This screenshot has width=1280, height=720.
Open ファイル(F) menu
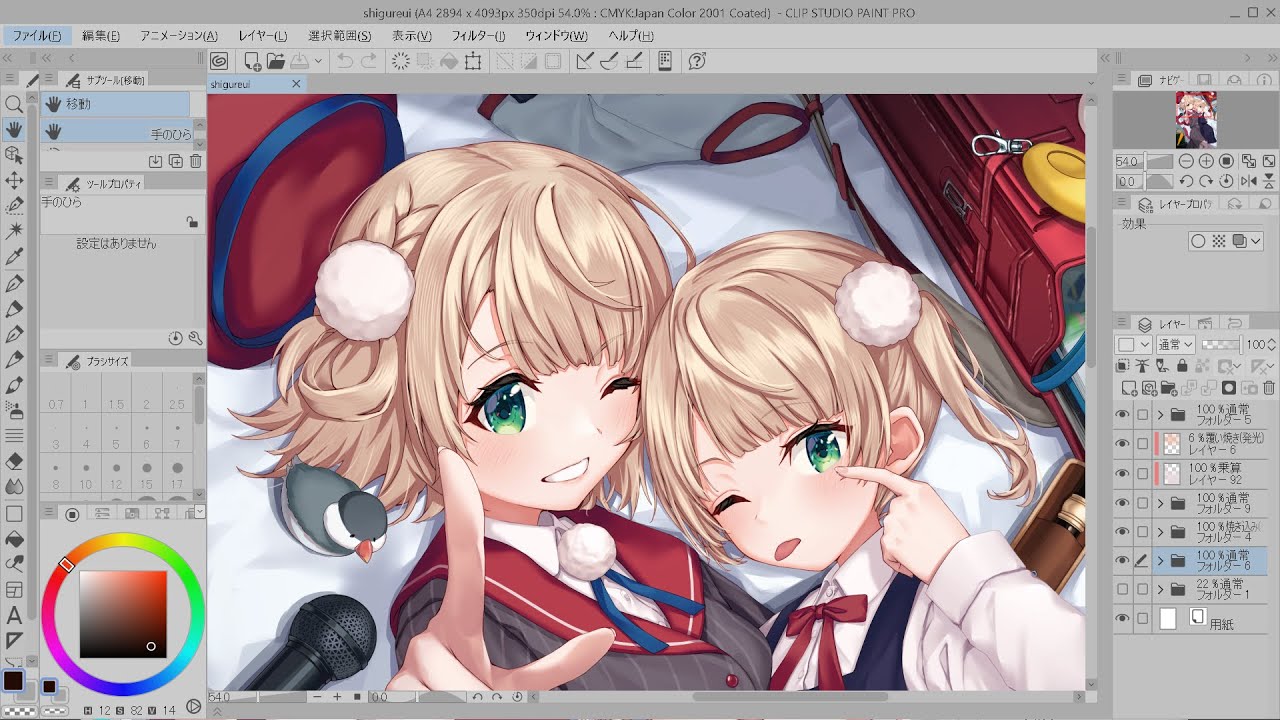point(37,36)
